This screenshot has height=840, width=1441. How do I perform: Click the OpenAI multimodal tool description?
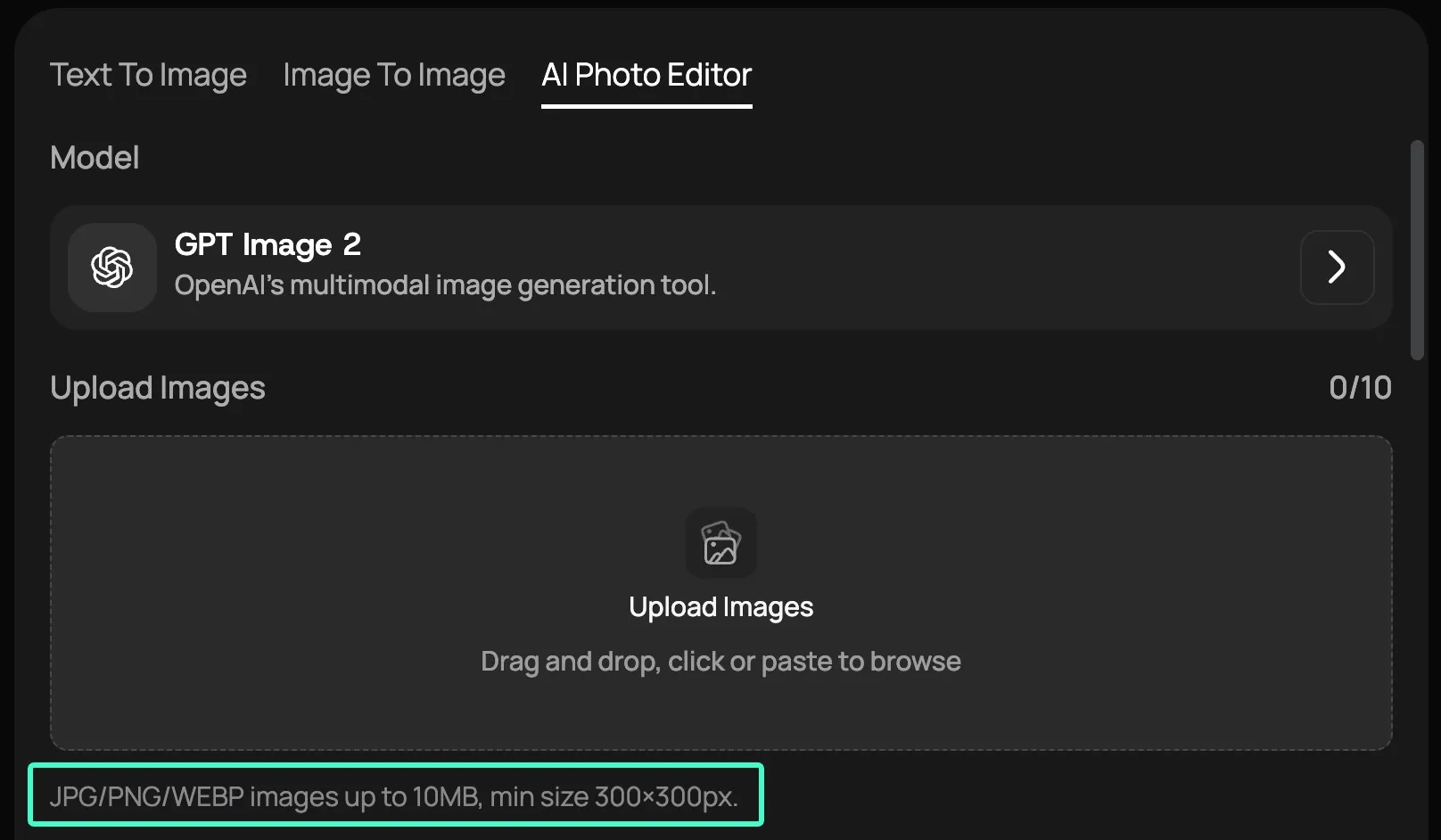pyautogui.click(x=445, y=285)
